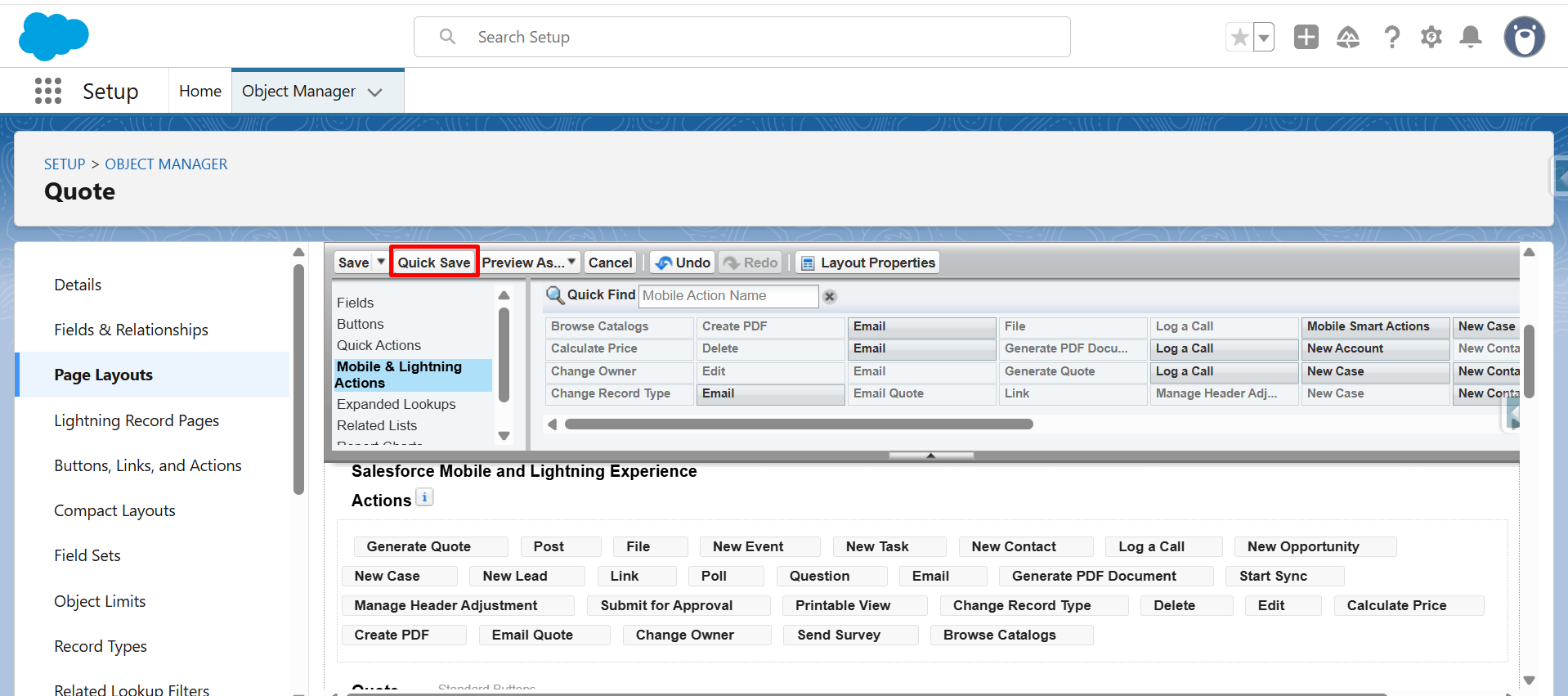Open the notifications bell
The image size is (1568, 696).
pos(1470,37)
